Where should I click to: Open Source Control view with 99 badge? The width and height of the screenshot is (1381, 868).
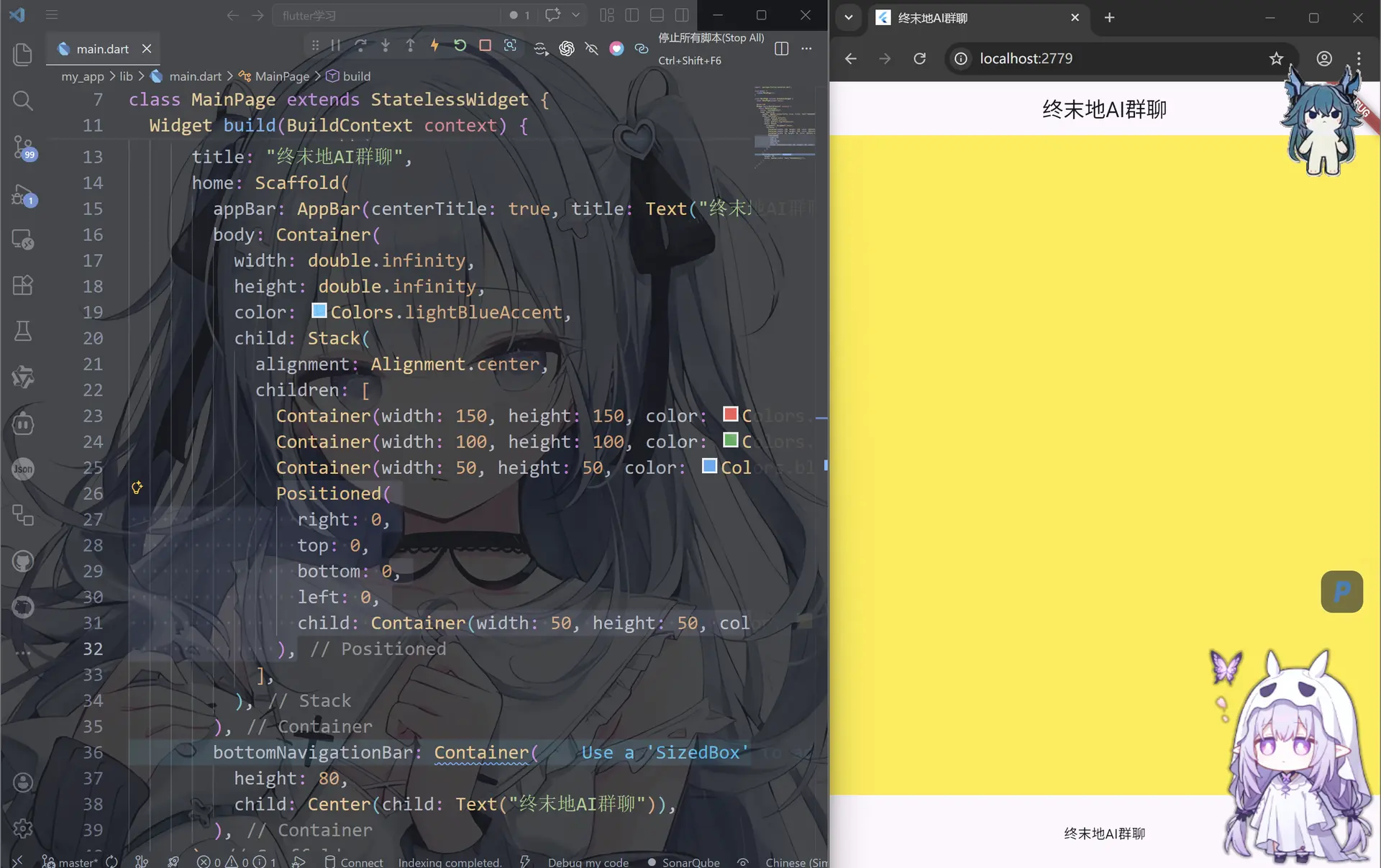coord(23,147)
